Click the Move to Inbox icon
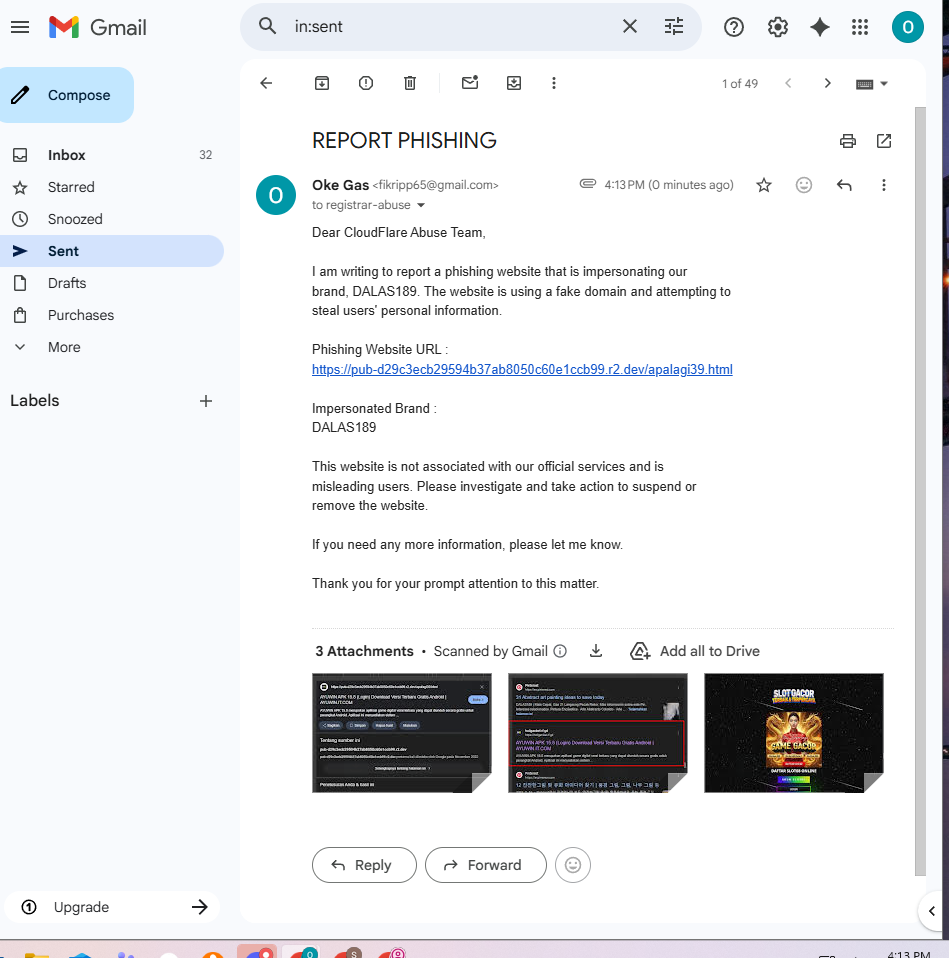The image size is (949, 958). (x=514, y=83)
